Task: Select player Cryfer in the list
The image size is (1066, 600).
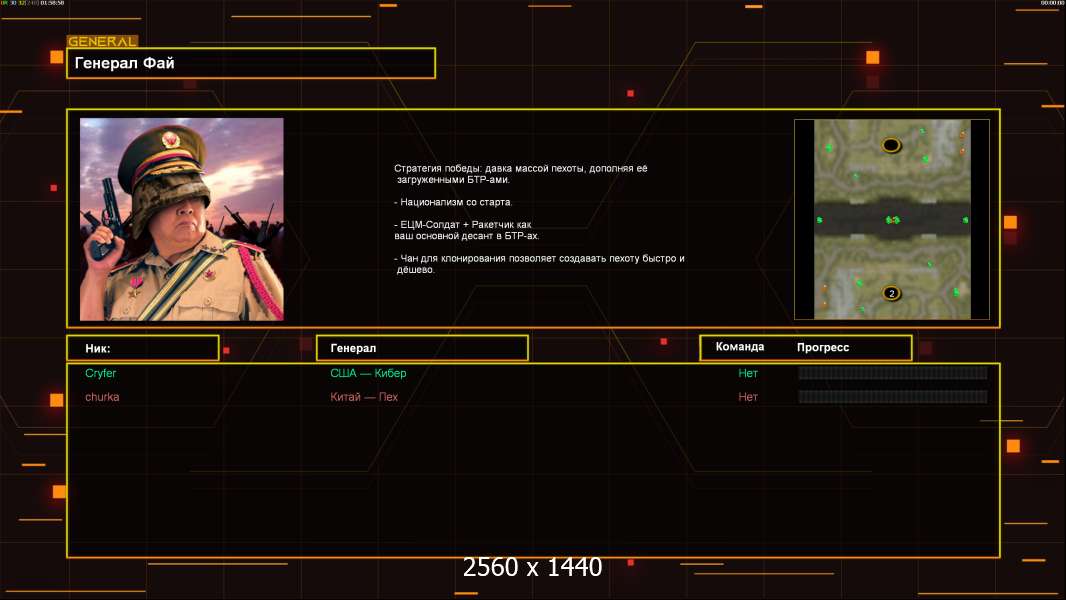Action: [101, 373]
